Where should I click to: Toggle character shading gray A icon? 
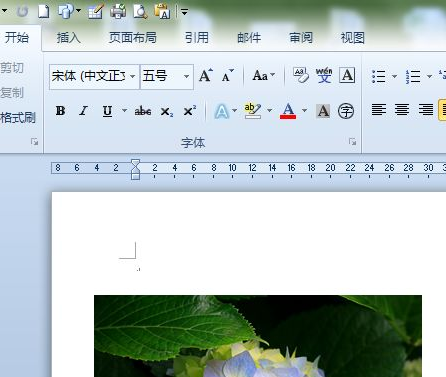click(323, 111)
